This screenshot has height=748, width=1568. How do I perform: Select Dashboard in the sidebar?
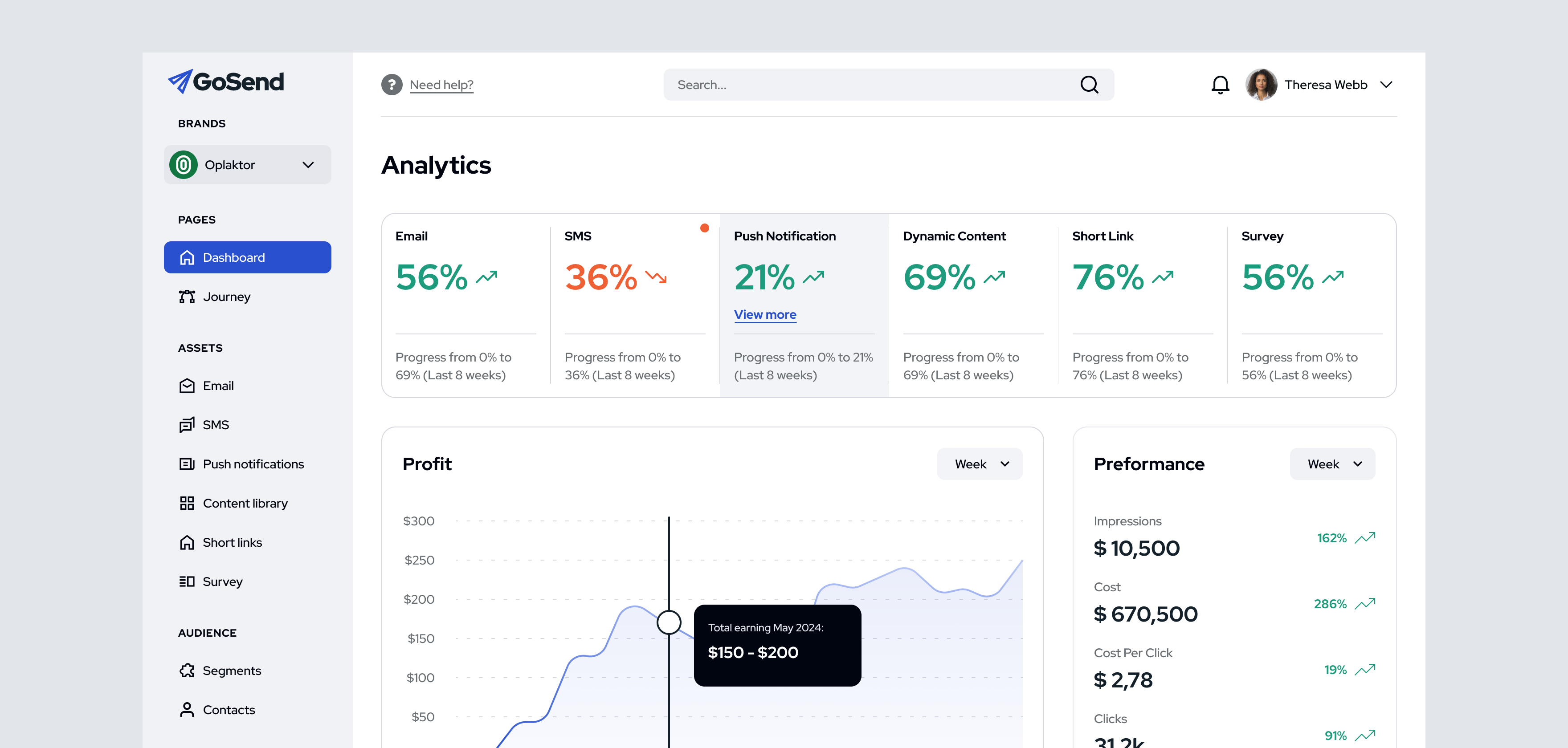pyautogui.click(x=247, y=257)
